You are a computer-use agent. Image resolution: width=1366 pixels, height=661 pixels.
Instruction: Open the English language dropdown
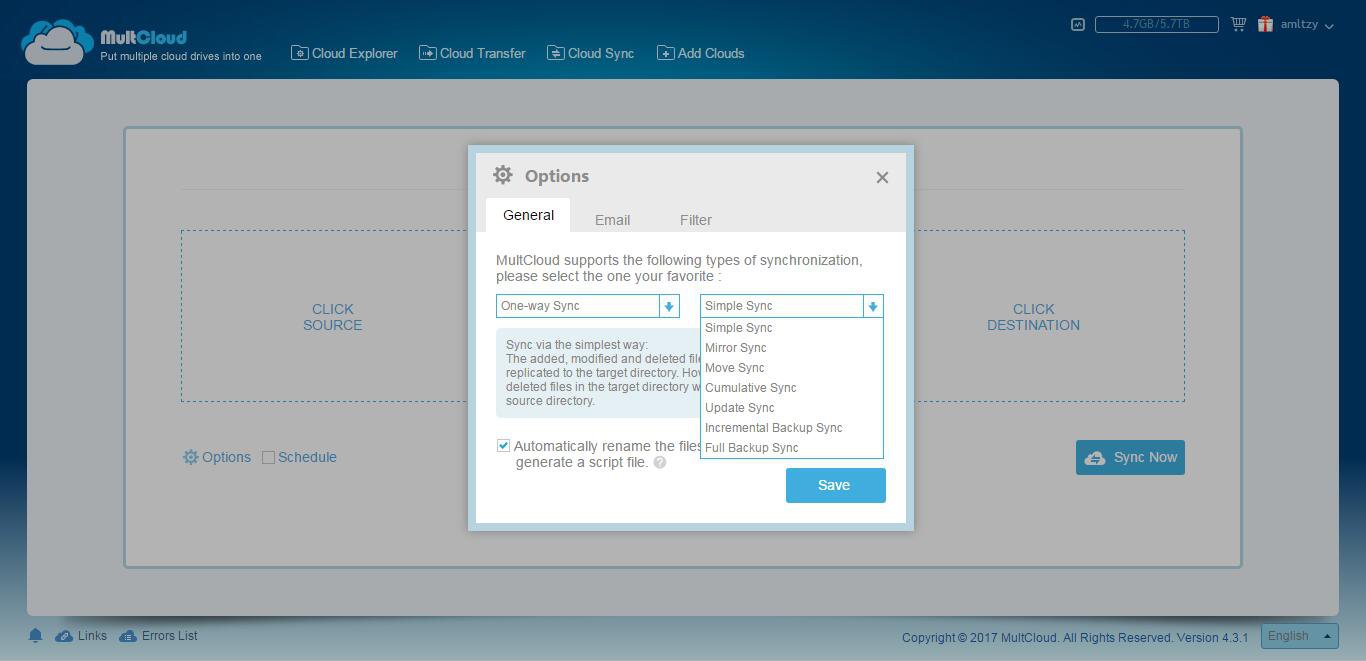(x=1299, y=635)
